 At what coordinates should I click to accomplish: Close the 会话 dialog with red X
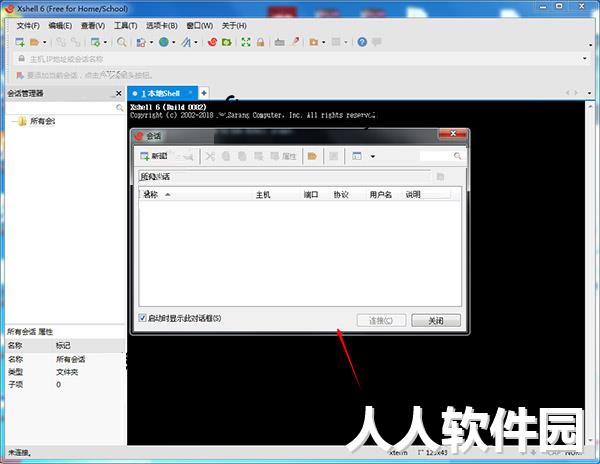(453, 134)
